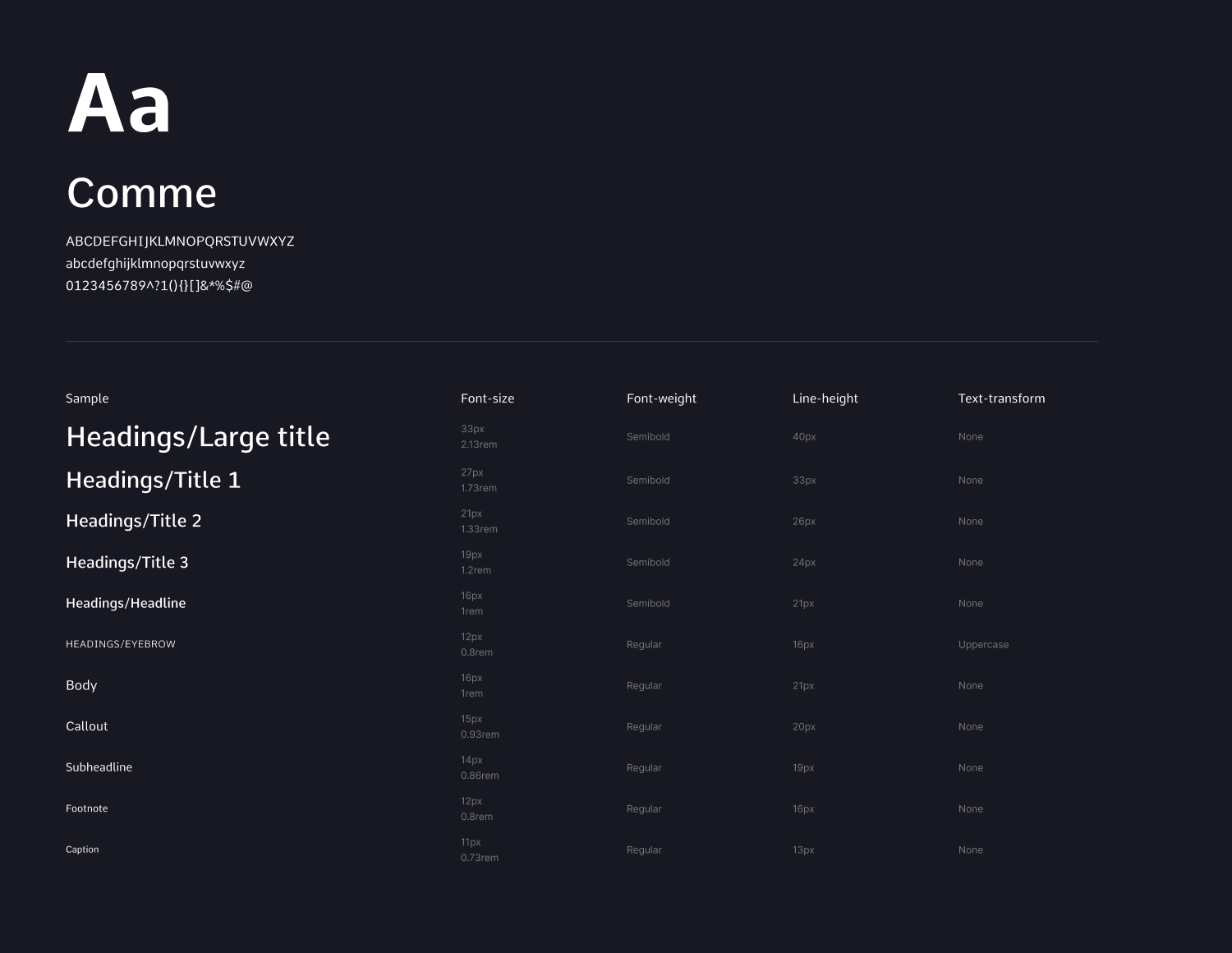This screenshot has height=953, width=1232.
Task: Click the 'Caption' sample text
Action: point(82,849)
